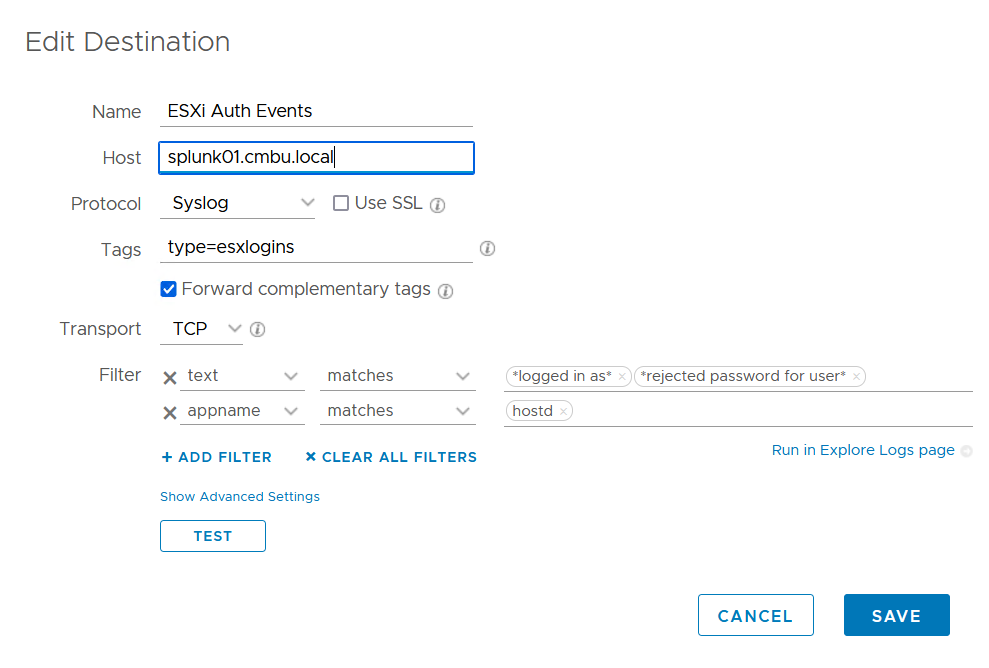Expand the text filter field dropdown

pyautogui.click(x=243, y=376)
